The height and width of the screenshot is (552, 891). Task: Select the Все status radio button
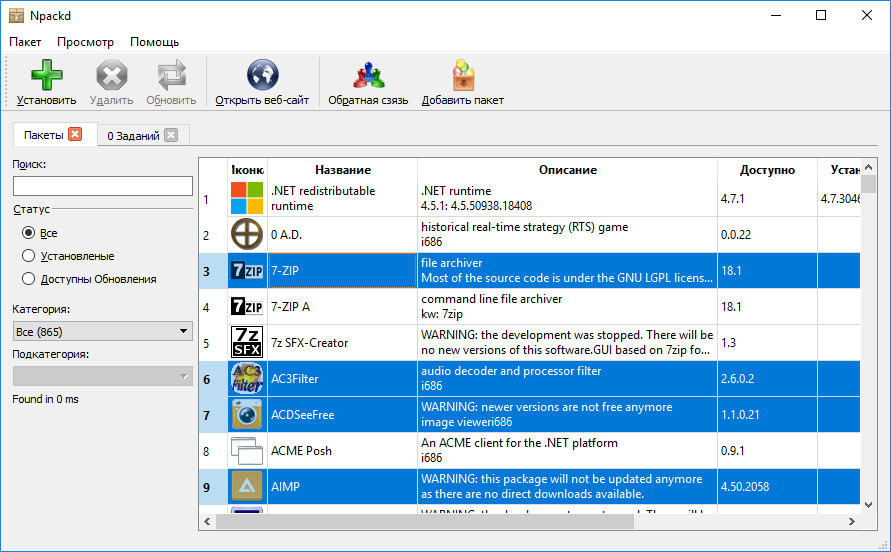28,233
